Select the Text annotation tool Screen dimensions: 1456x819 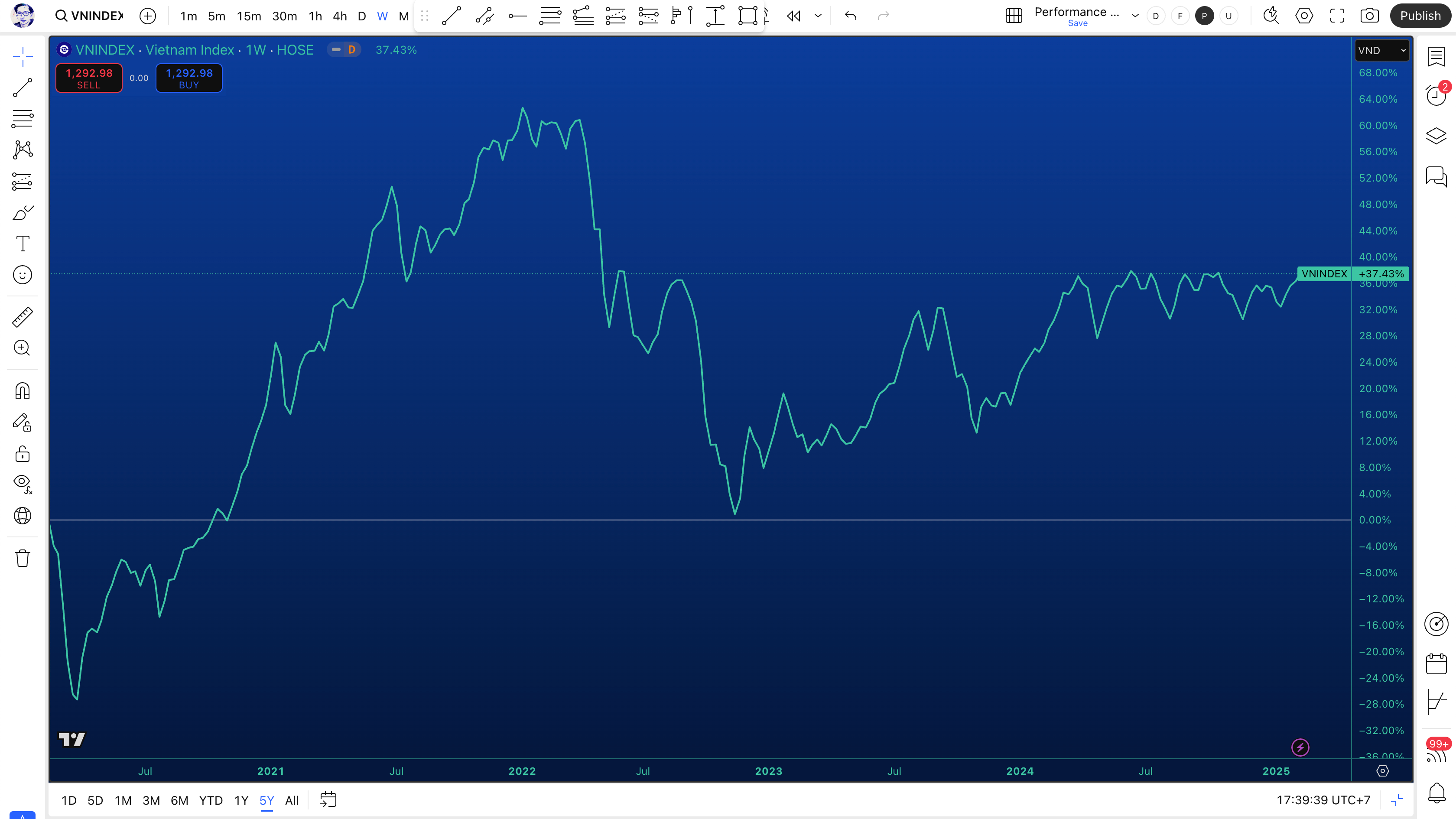(23, 244)
